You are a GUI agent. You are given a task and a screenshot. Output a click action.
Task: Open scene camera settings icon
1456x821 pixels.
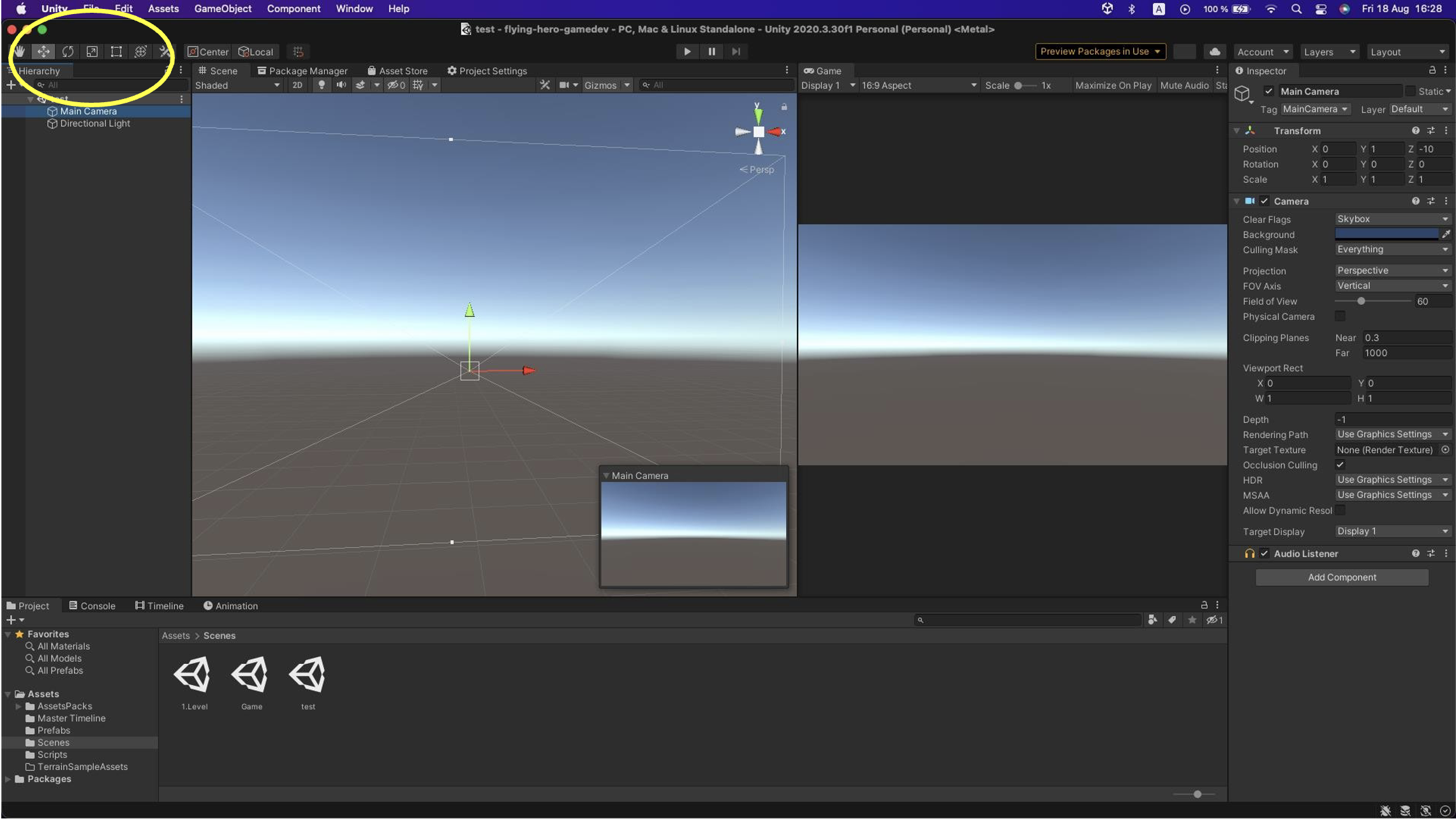(565, 85)
